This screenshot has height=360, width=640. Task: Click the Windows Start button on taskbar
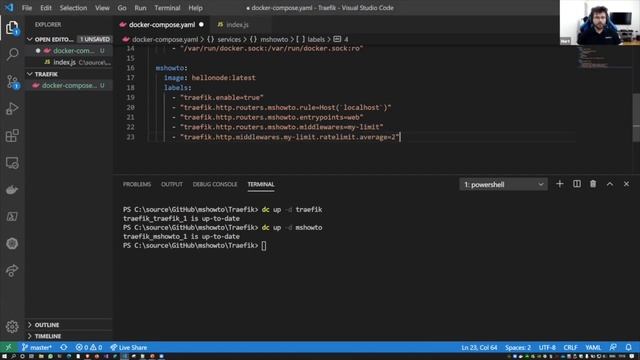[x=4, y=356]
